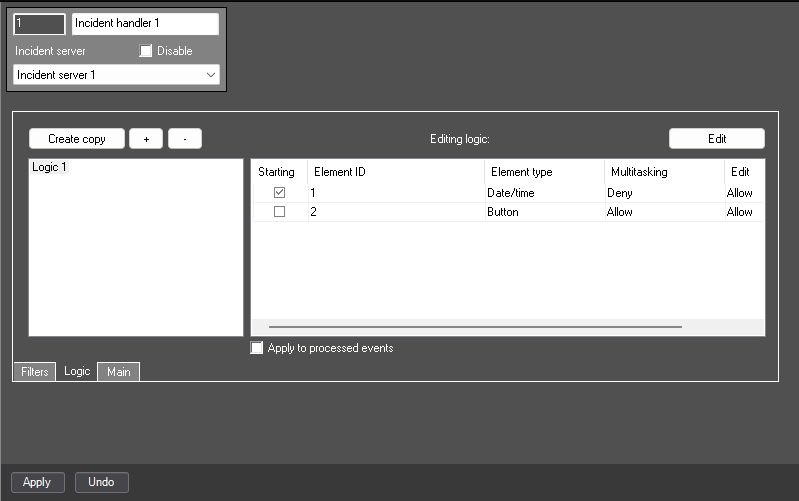Viewport: 799px width, 501px height.
Task: Sort by the Starting column header
Action: pos(279,172)
